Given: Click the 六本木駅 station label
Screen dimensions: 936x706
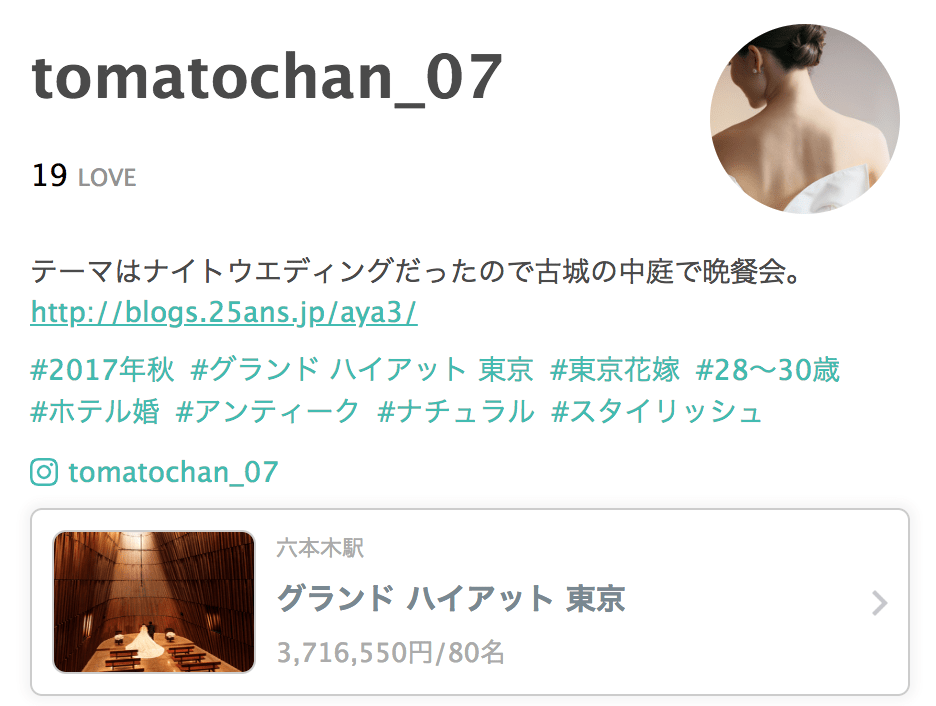Looking at the screenshot, I should (x=320, y=548).
